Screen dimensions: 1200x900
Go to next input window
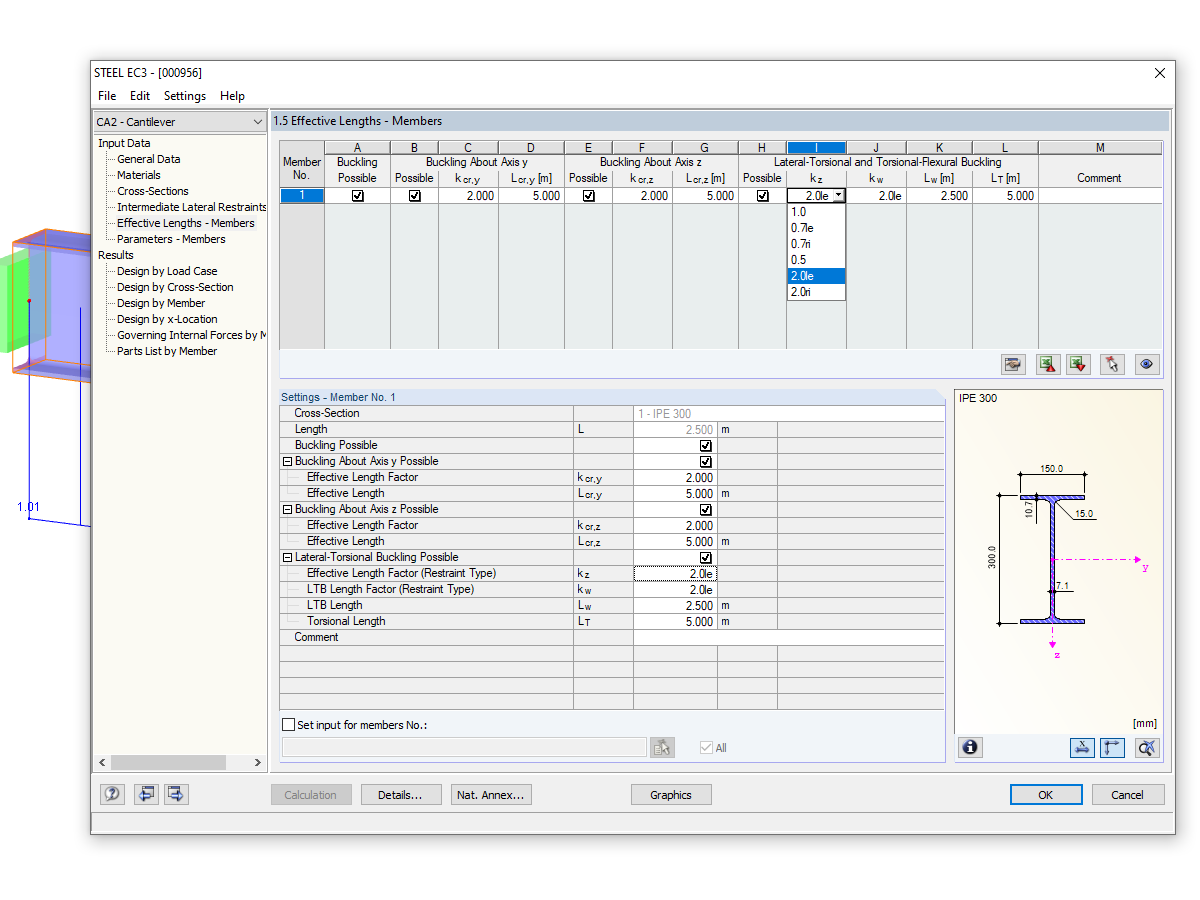pyautogui.click(x=175, y=793)
